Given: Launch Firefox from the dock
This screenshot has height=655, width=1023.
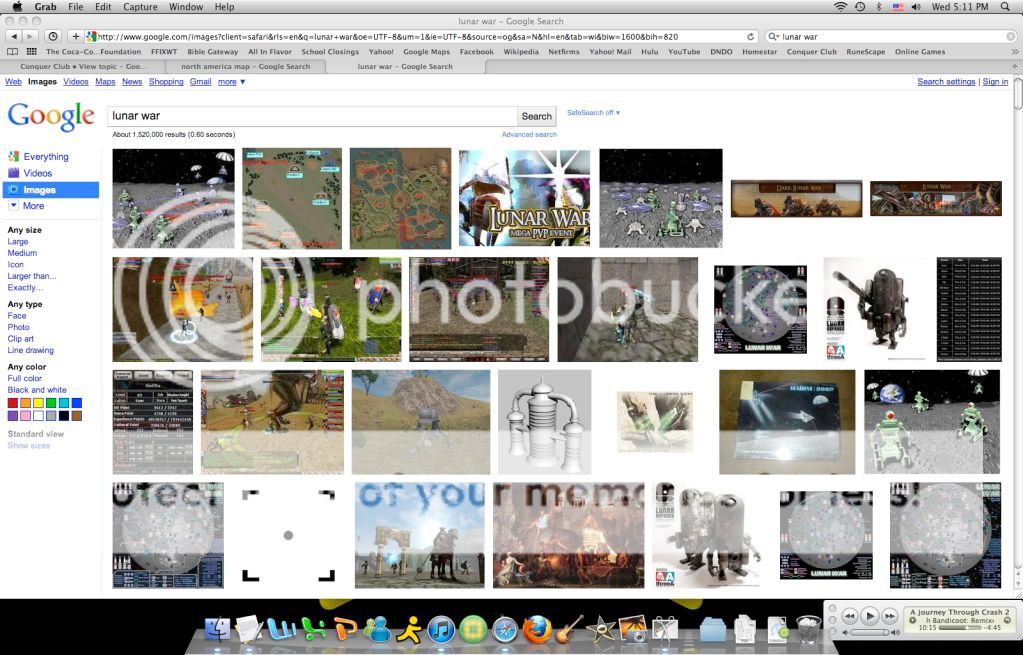Looking at the screenshot, I should coord(537,630).
